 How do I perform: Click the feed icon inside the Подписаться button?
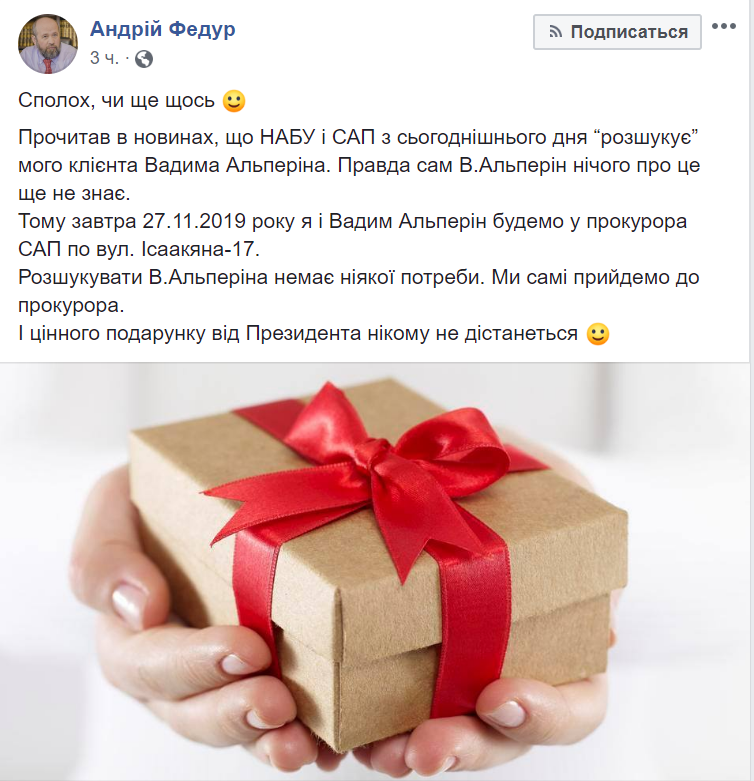pos(555,32)
